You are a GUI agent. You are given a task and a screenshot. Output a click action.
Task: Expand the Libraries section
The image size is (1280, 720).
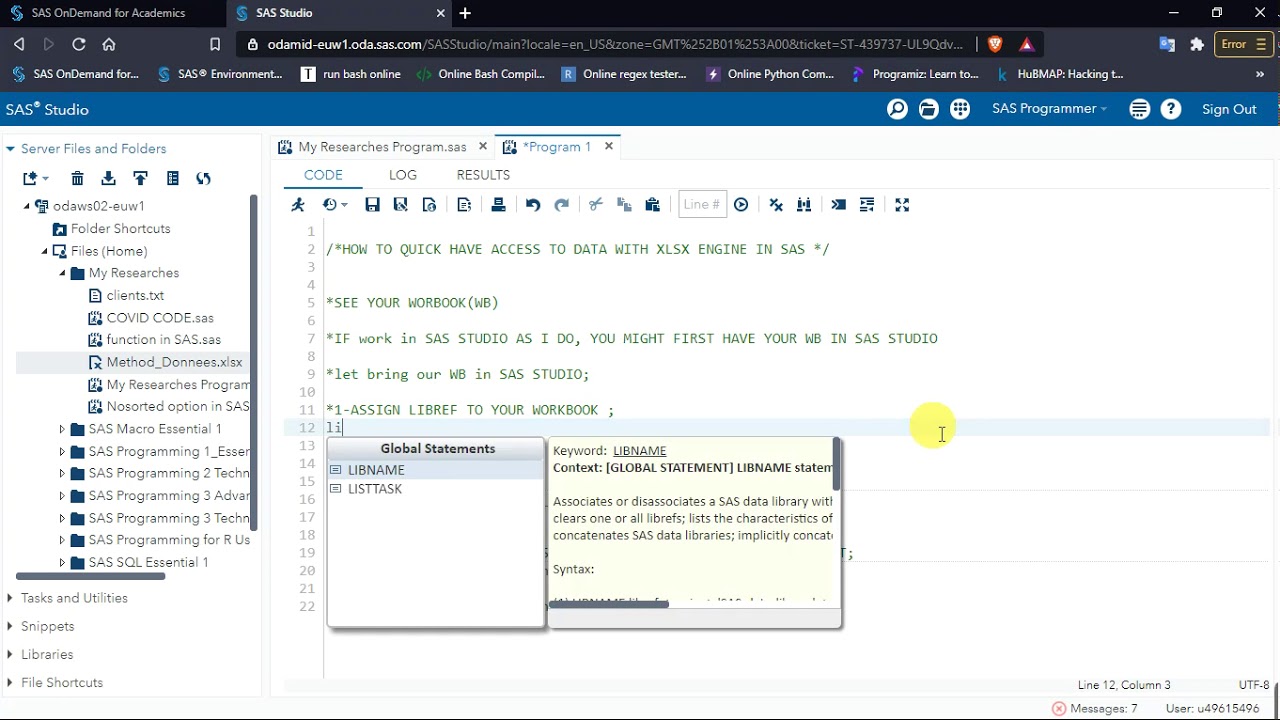pos(10,654)
